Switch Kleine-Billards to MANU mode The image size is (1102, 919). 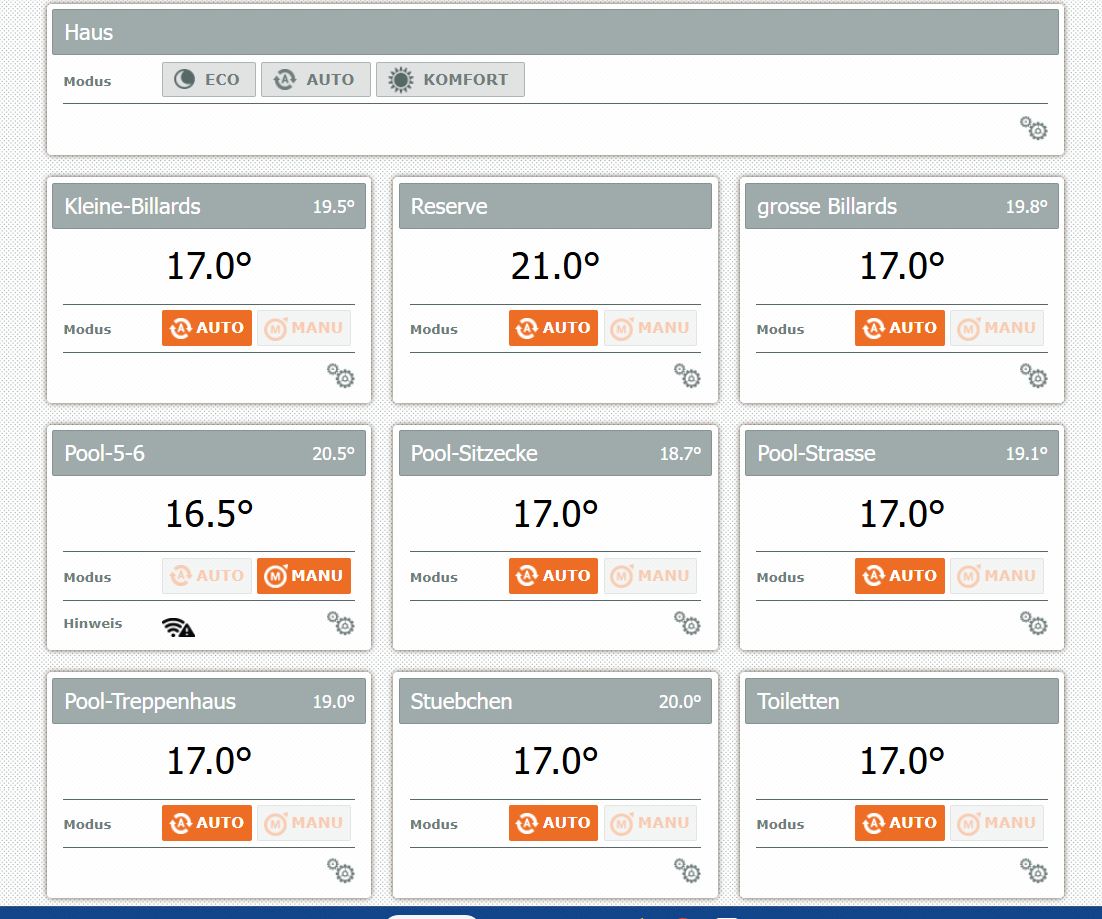pos(304,328)
